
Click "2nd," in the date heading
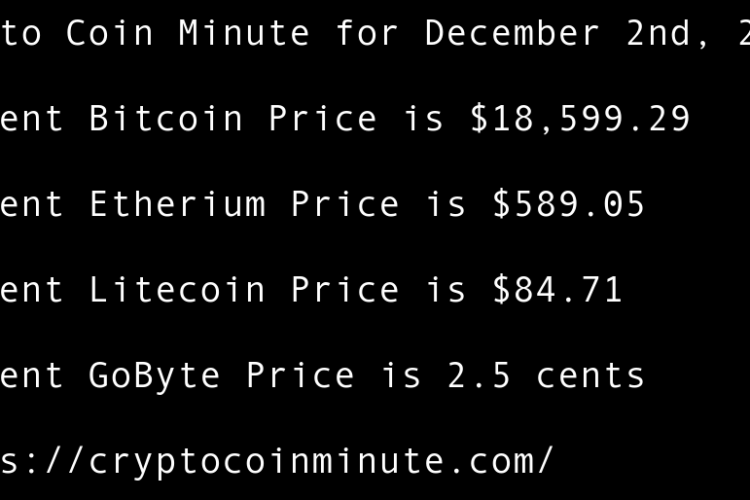click(658, 33)
